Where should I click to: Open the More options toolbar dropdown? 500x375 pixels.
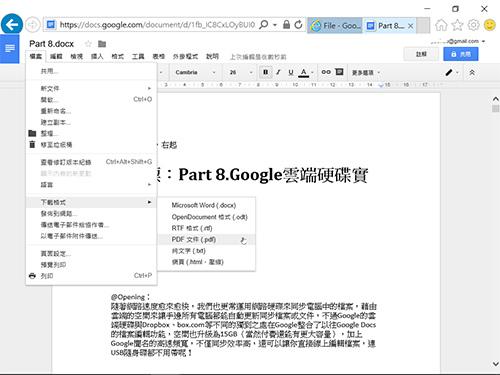366,72
